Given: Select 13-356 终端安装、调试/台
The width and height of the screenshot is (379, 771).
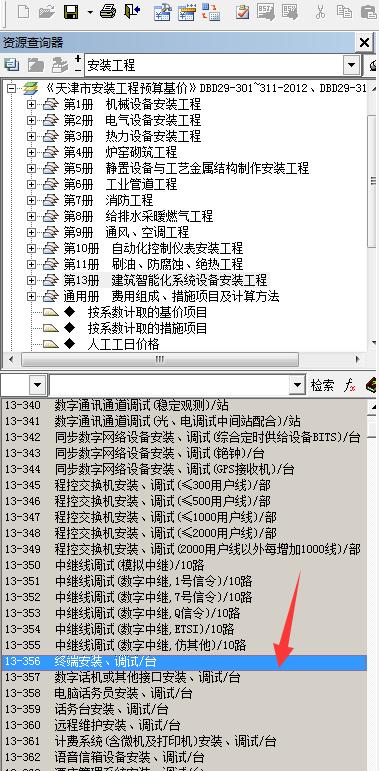Looking at the screenshot, I should [184, 662].
